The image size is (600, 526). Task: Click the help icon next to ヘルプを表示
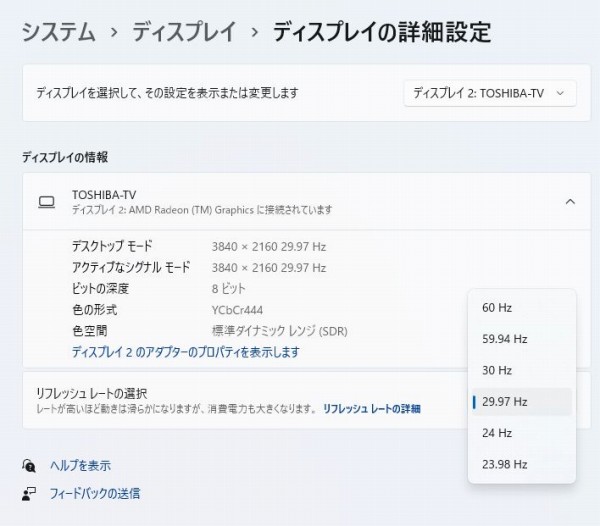(x=29, y=465)
